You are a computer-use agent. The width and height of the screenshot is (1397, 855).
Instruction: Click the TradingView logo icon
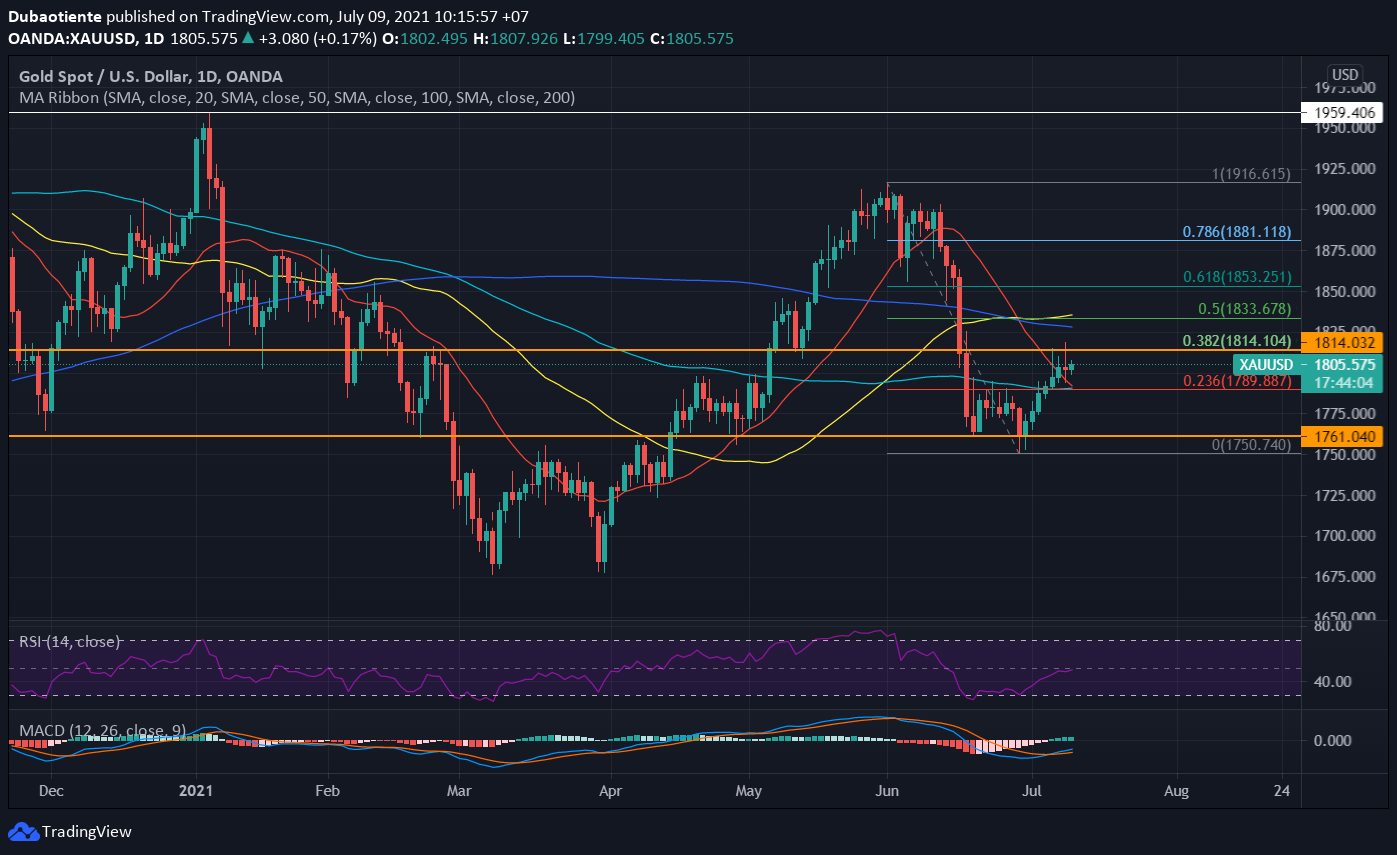pyautogui.click(x=23, y=831)
